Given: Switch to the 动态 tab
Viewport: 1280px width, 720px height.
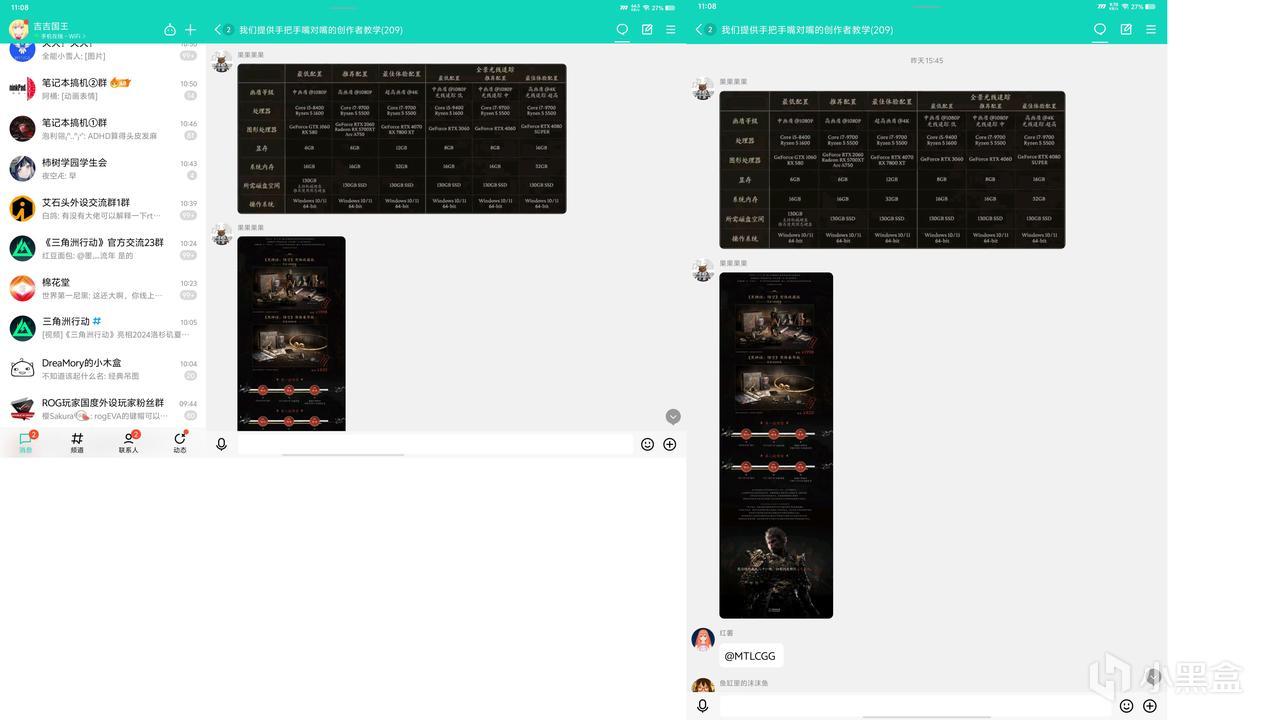Looking at the screenshot, I should click(180, 442).
